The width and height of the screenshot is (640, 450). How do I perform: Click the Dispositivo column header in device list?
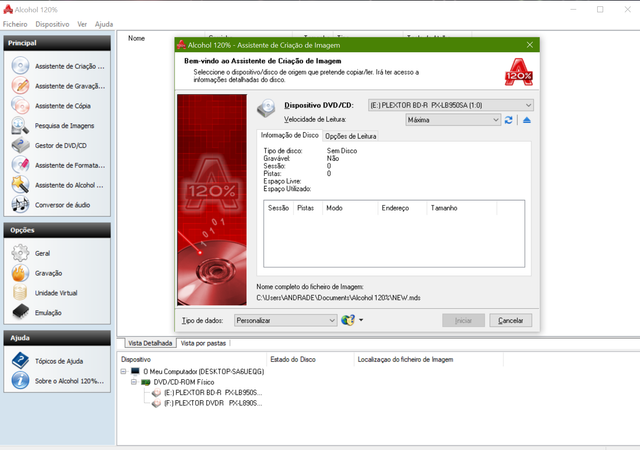click(192, 359)
